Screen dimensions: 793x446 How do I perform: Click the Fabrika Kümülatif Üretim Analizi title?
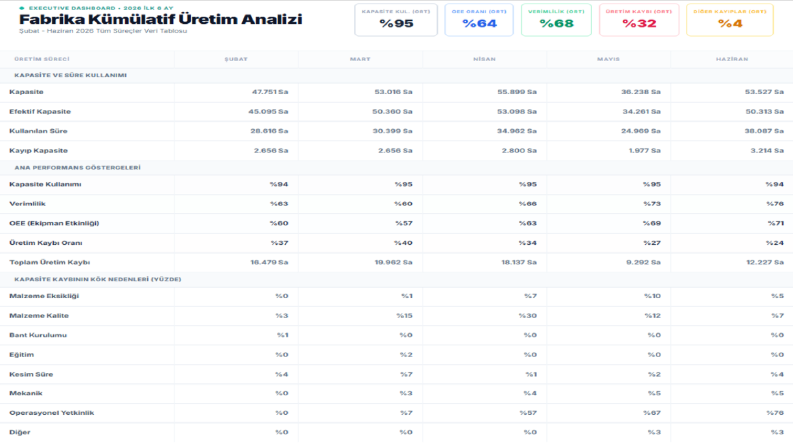[161, 19]
